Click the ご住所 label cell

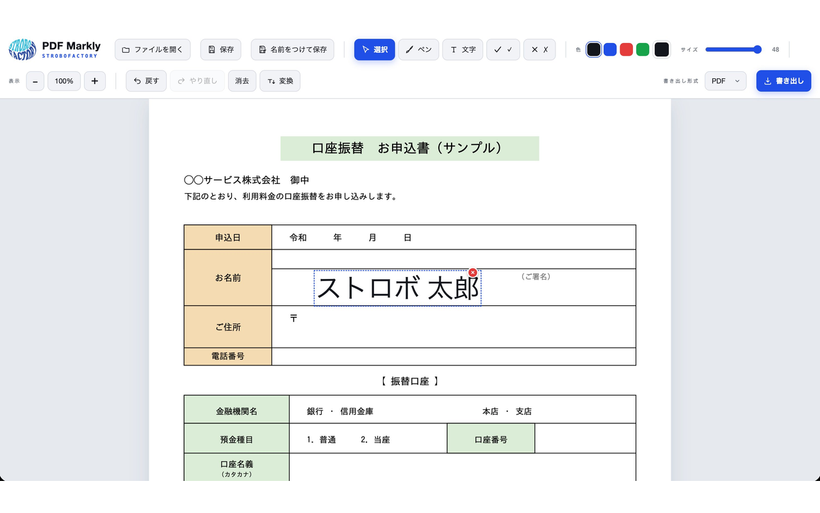tap(227, 327)
